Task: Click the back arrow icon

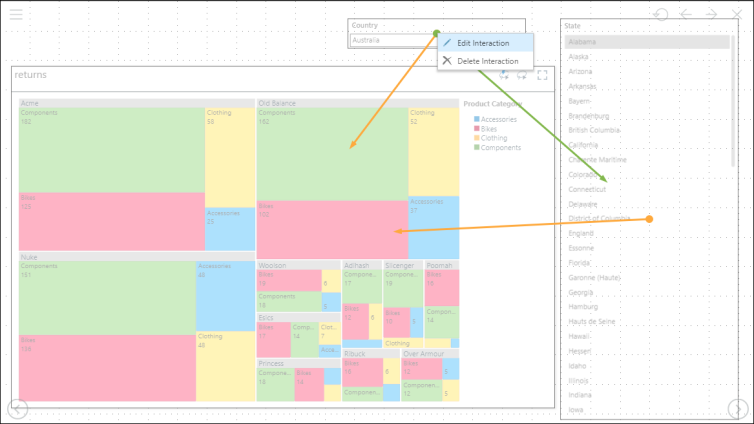Action: point(686,14)
